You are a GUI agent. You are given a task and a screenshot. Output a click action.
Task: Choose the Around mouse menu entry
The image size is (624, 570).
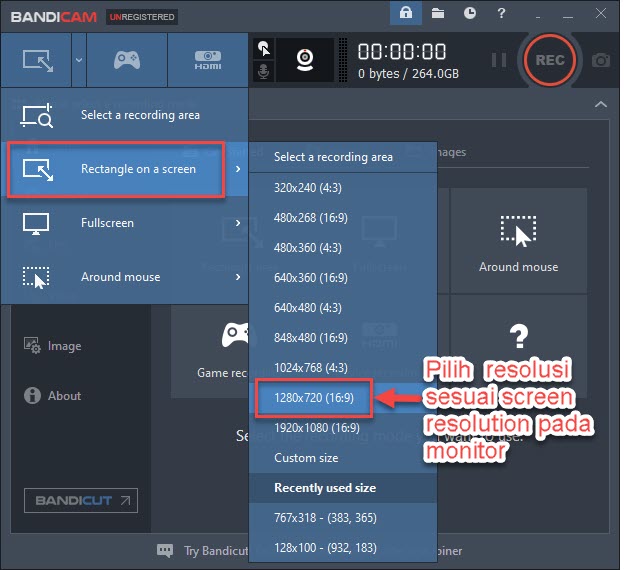125,277
